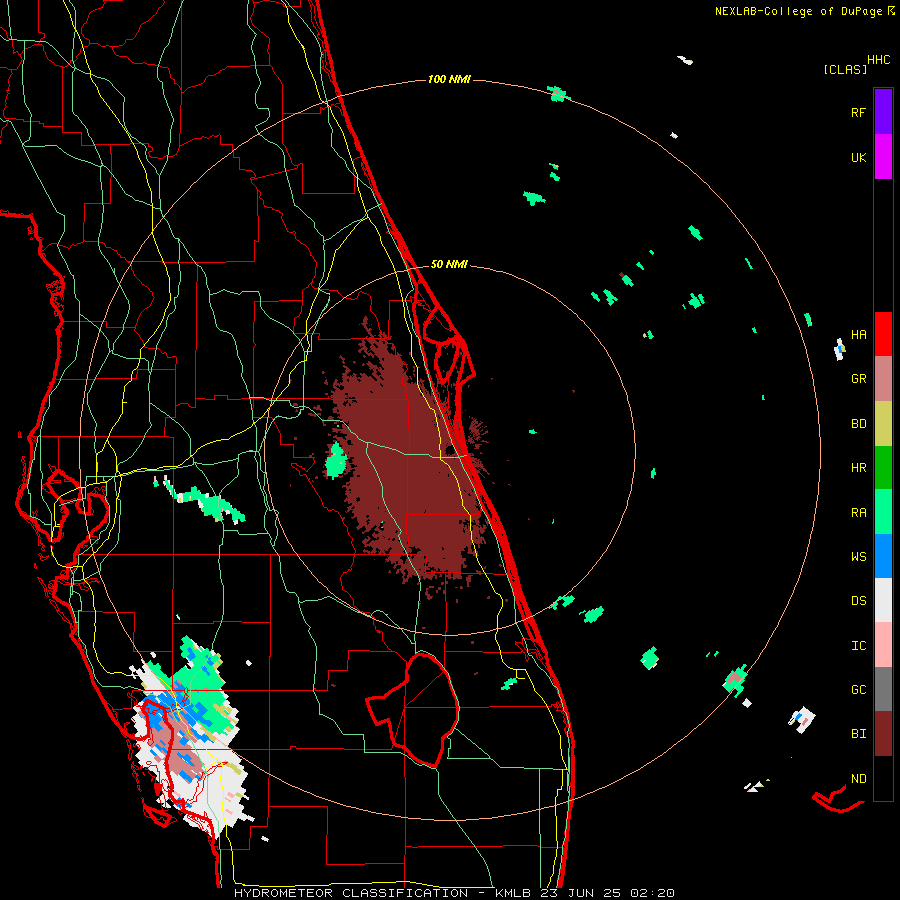This screenshot has height=900, width=900.
Task: Click the purple RF legend color swatch
Action: coord(883,111)
